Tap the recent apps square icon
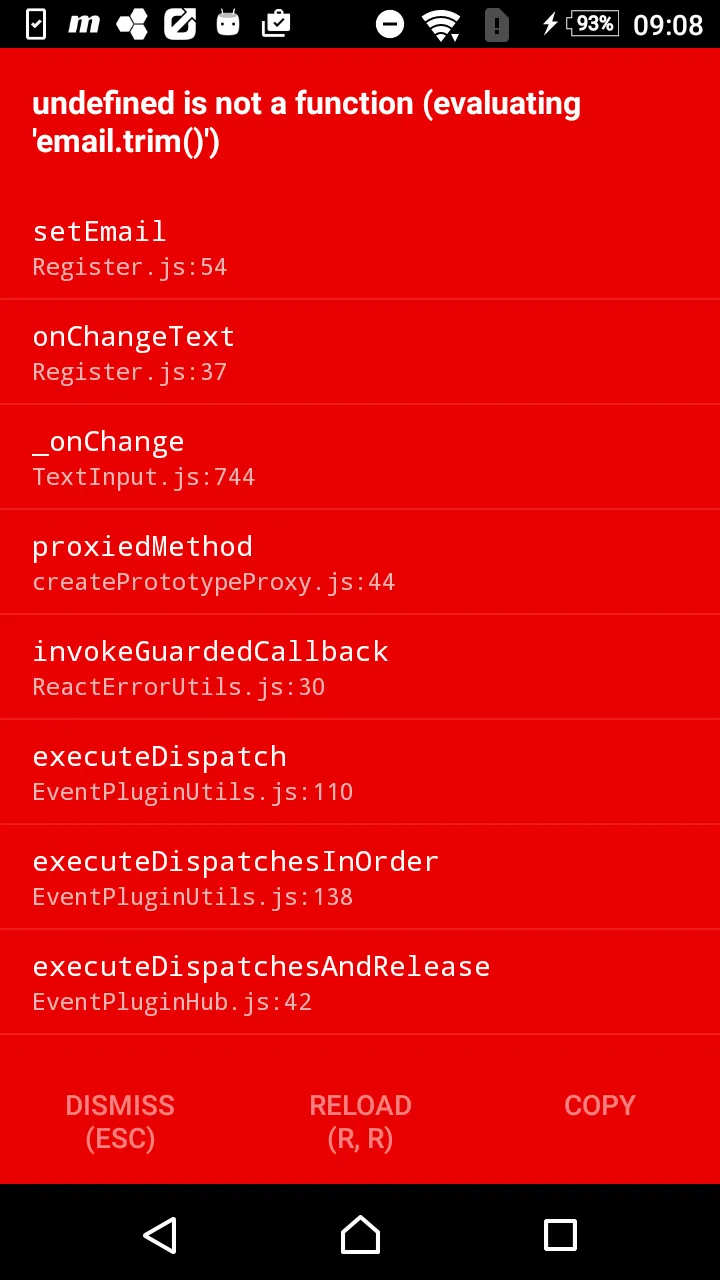 pyautogui.click(x=560, y=1235)
